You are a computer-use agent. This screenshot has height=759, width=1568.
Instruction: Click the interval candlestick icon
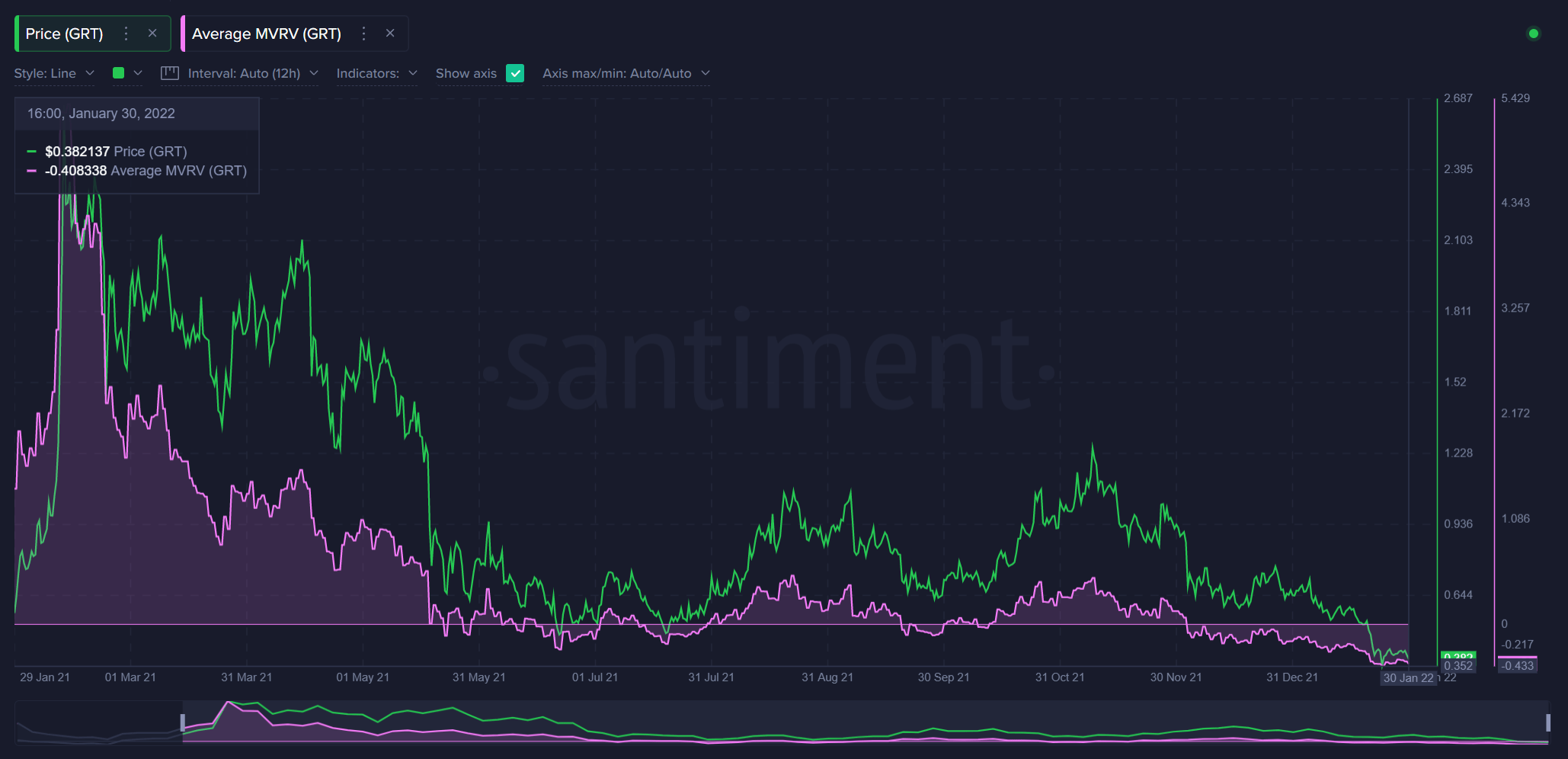[169, 73]
